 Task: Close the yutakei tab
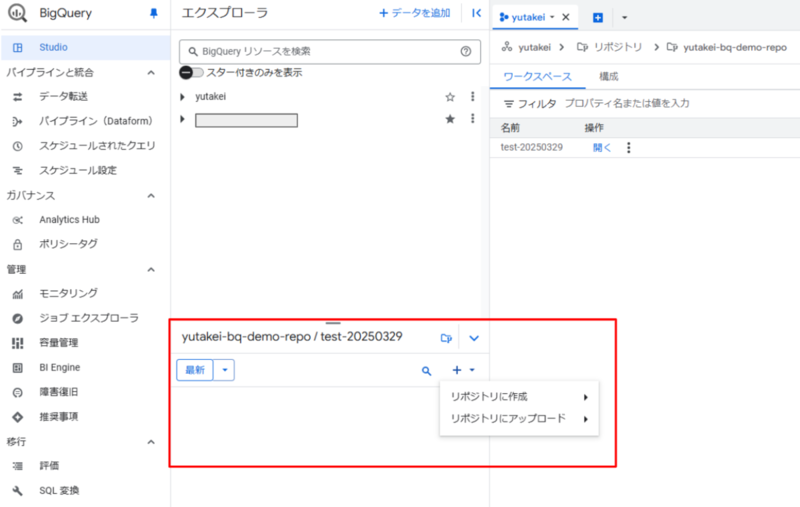tap(566, 17)
